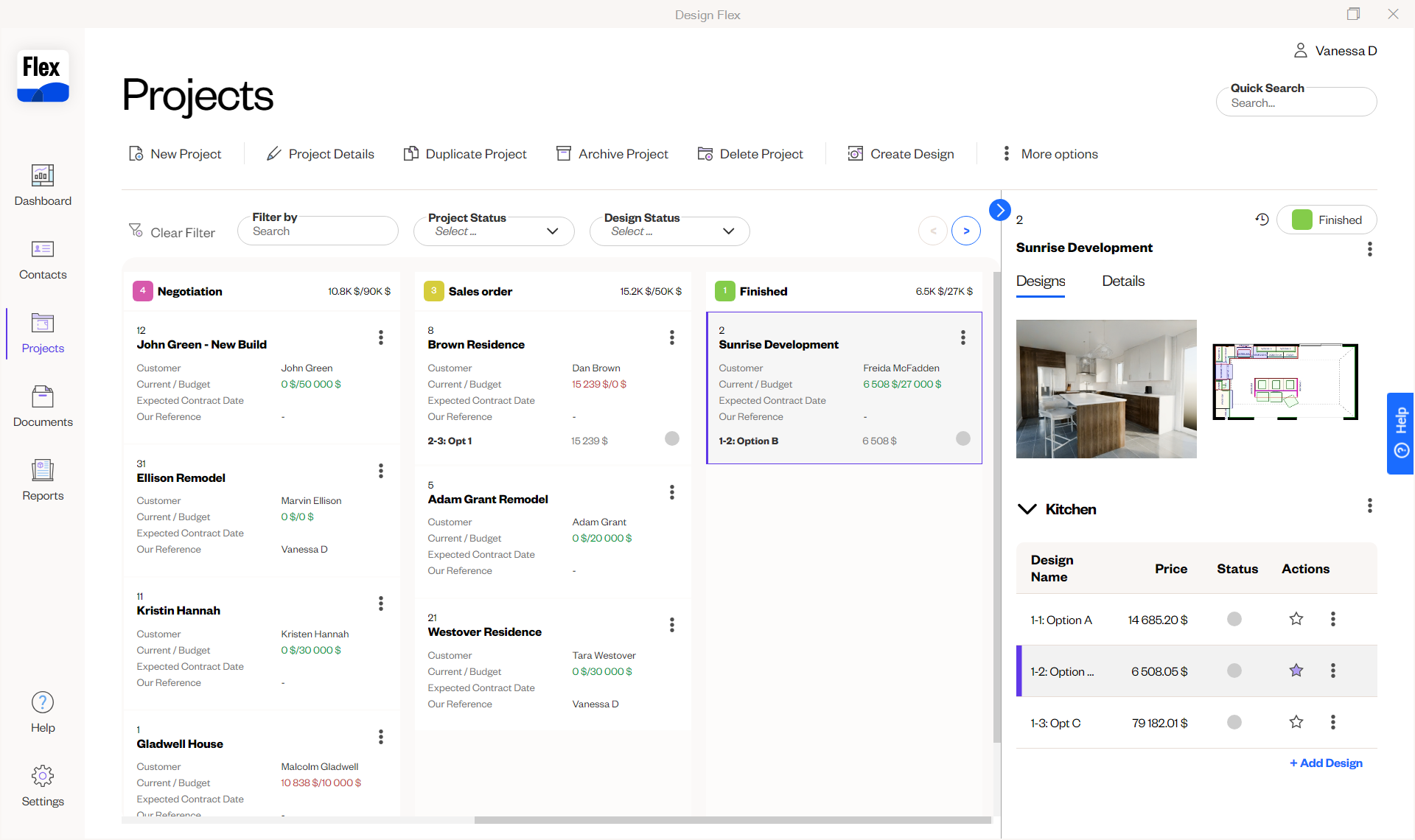This screenshot has width=1415, height=840.
Task: Open the kitchen render thumbnail
Action: coord(1106,389)
